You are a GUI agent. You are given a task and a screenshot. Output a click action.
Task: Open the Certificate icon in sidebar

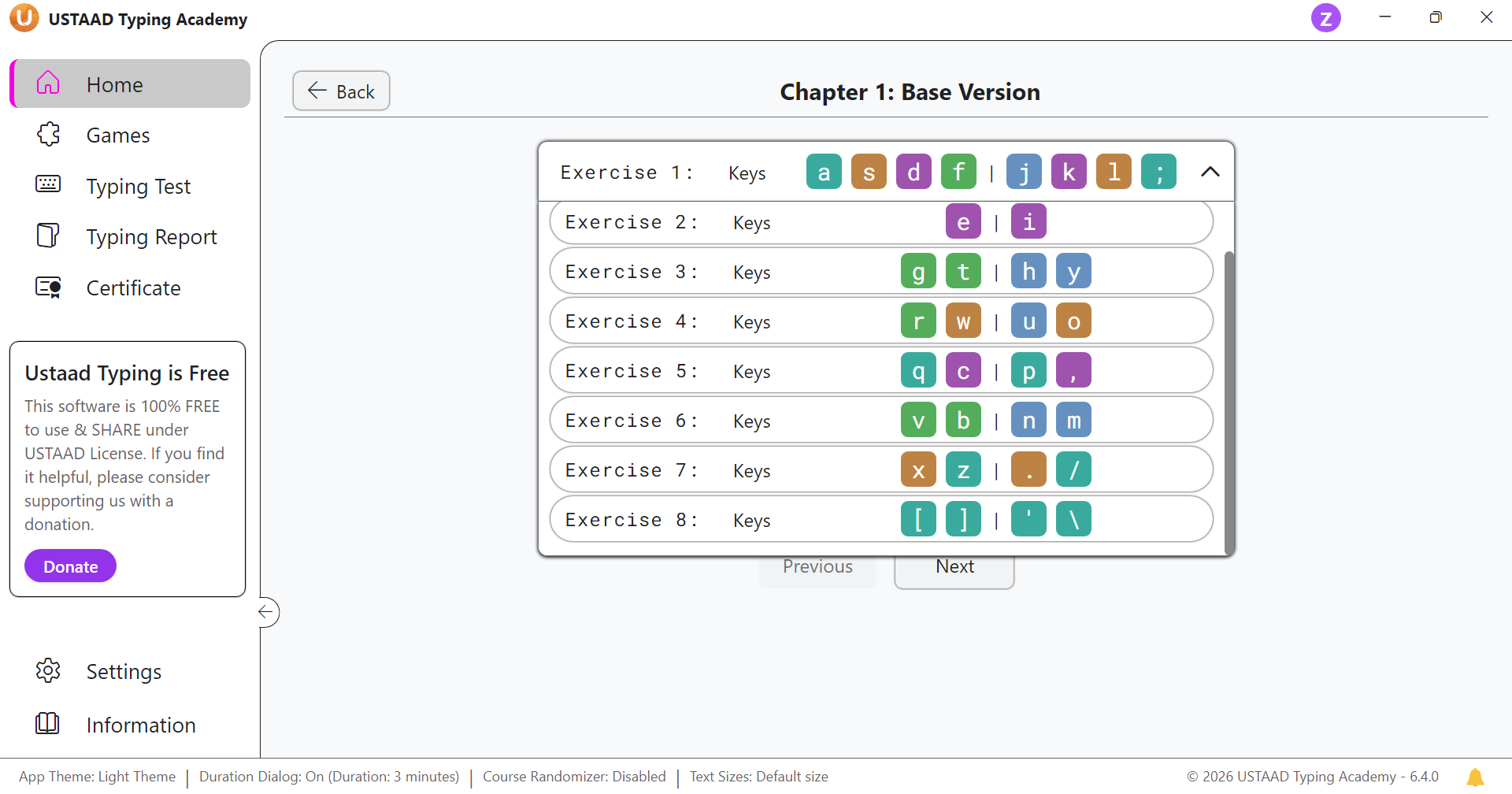[x=48, y=288]
